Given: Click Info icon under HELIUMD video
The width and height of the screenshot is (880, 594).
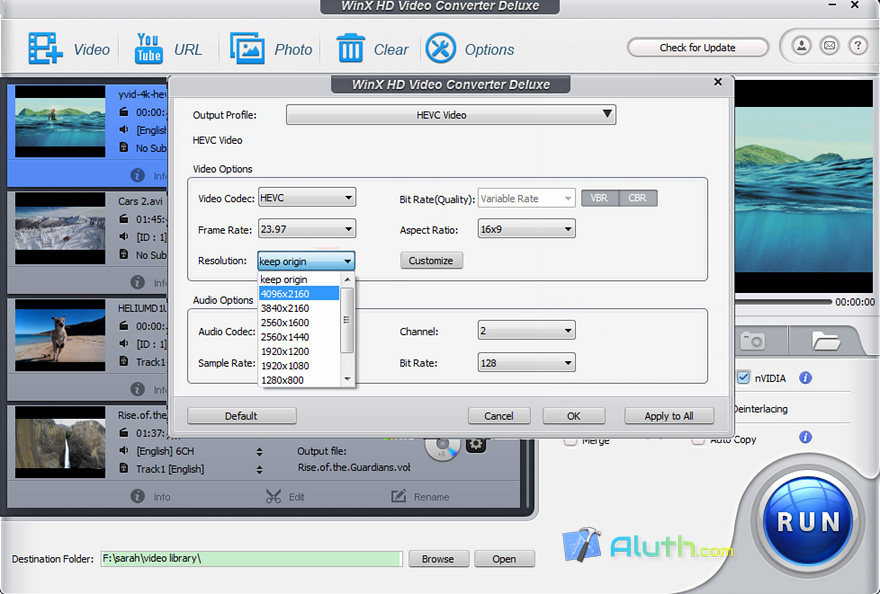Looking at the screenshot, I should coord(138,389).
